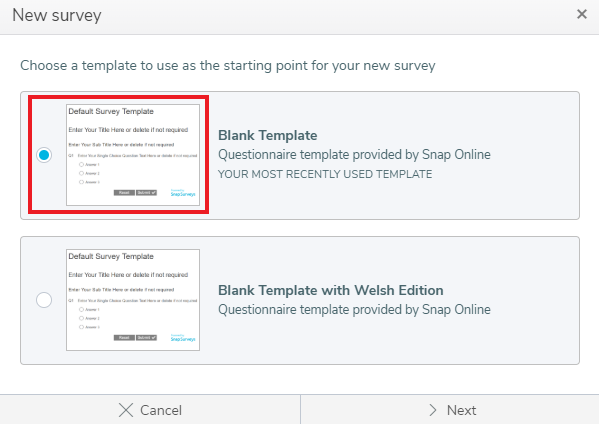Click the Next chevron icon
Viewport: 599px width, 424px height.
tap(433, 410)
